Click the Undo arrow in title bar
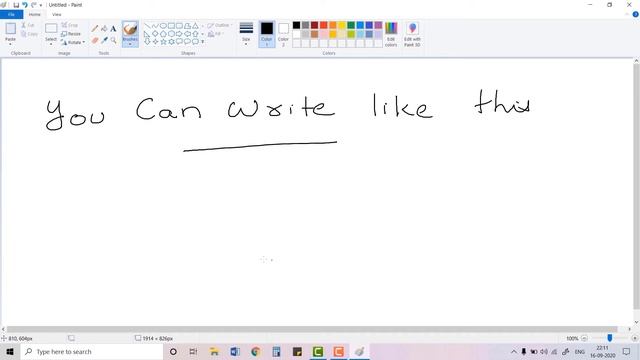640x360 pixels. (24, 5)
